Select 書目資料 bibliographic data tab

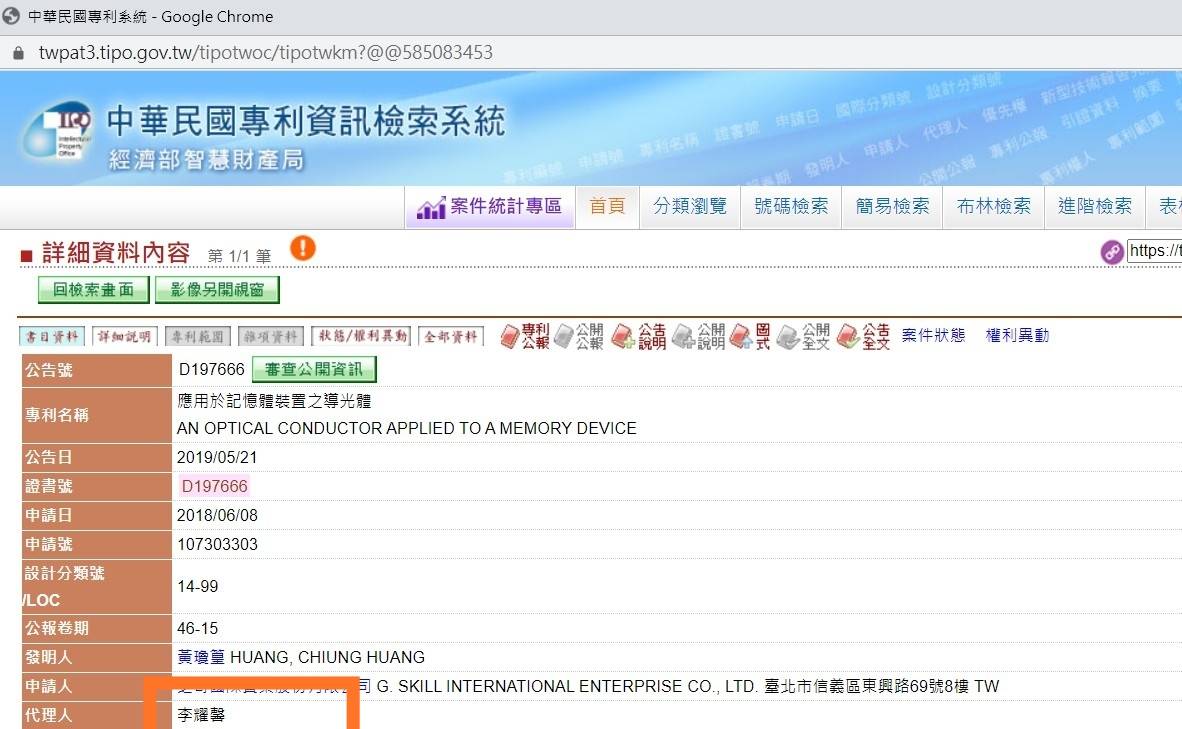coord(52,336)
